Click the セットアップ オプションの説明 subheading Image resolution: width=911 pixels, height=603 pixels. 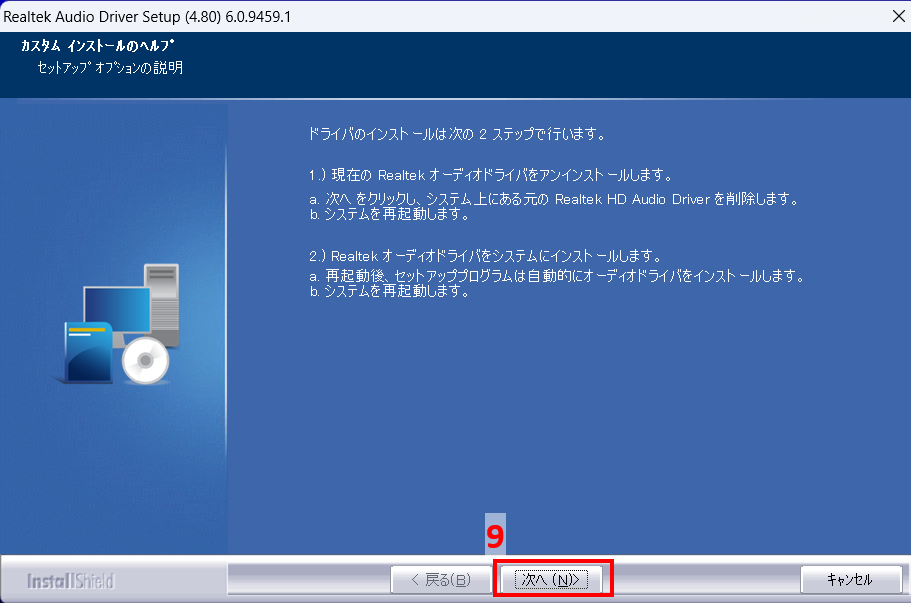pyautogui.click(x=103, y=68)
